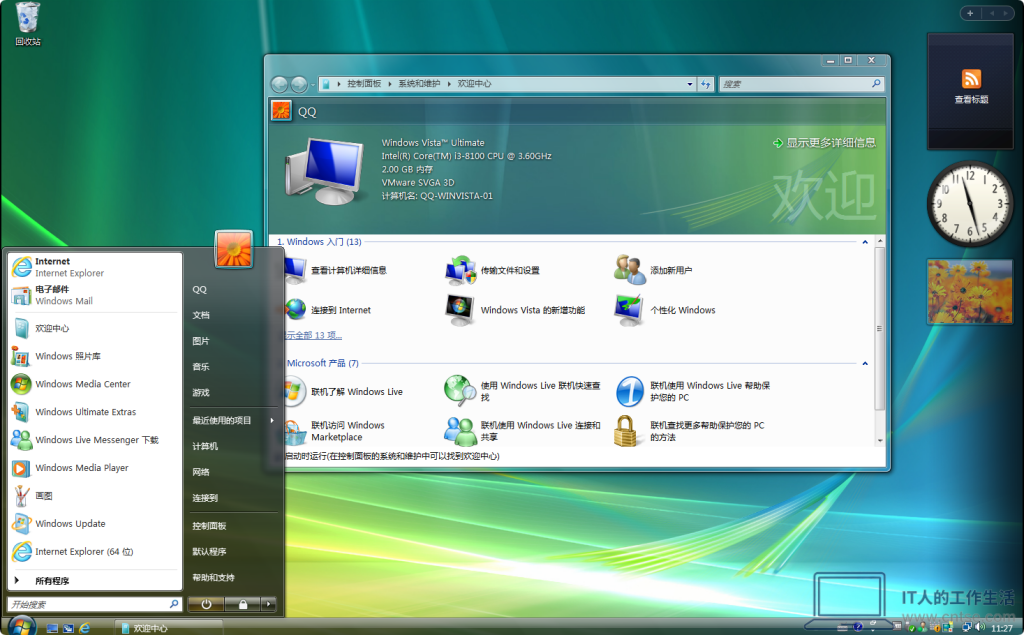
Task: Click arrow after 系统和维护 in breadcrumb
Action: [449, 84]
